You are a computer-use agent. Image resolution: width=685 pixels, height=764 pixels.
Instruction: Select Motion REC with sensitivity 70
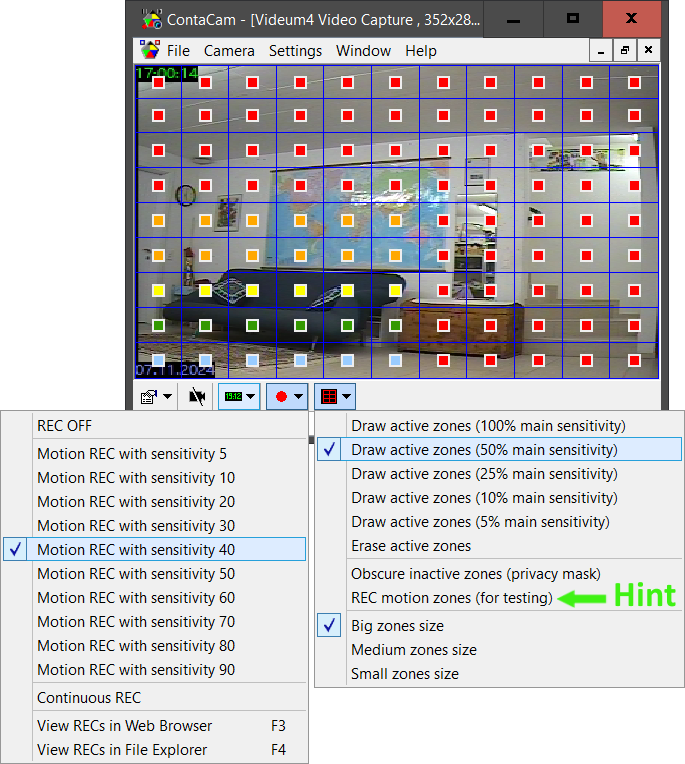(x=154, y=622)
